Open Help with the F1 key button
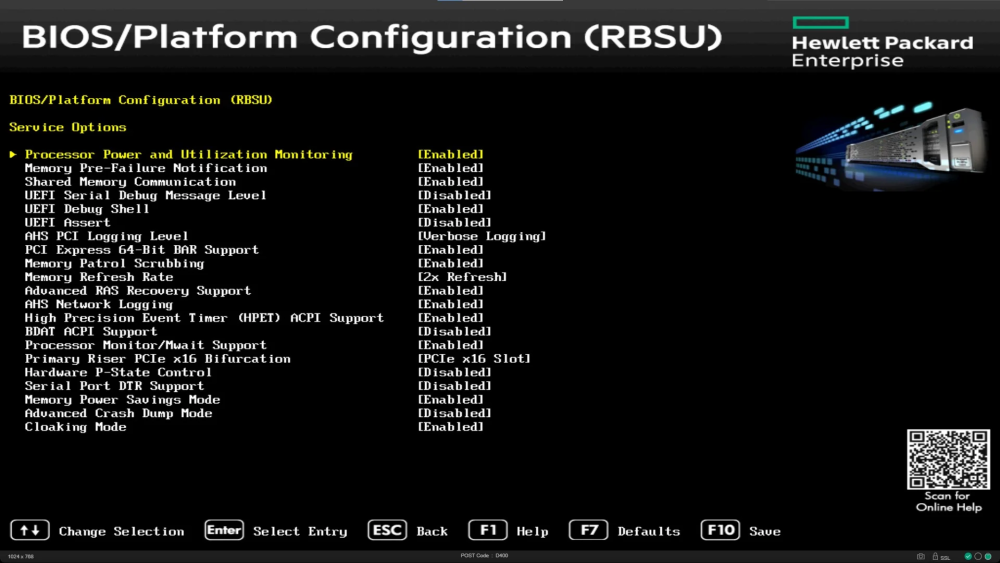The height and width of the screenshot is (563, 1000). pyautogui.click(x=488, y=530)
